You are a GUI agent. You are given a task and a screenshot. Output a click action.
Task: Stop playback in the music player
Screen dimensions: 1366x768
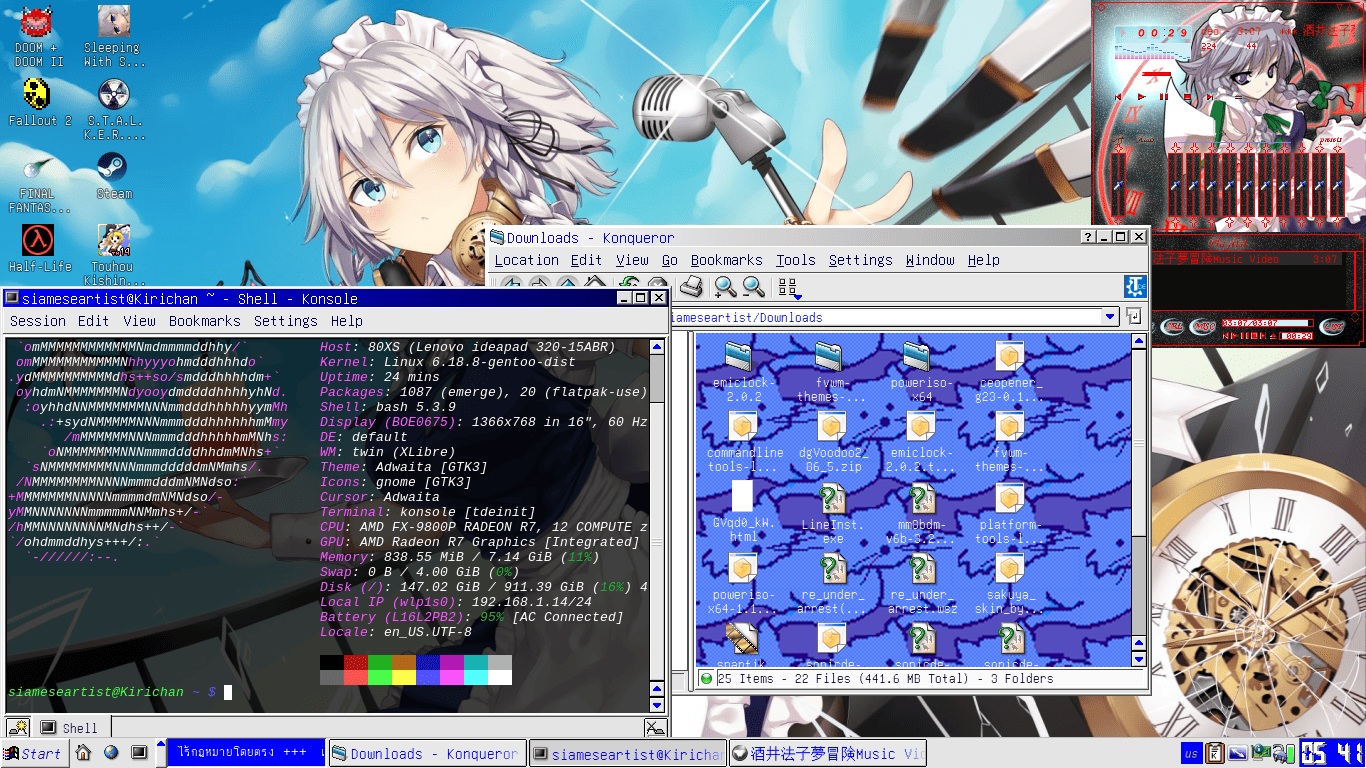[x=1187, y=97]
